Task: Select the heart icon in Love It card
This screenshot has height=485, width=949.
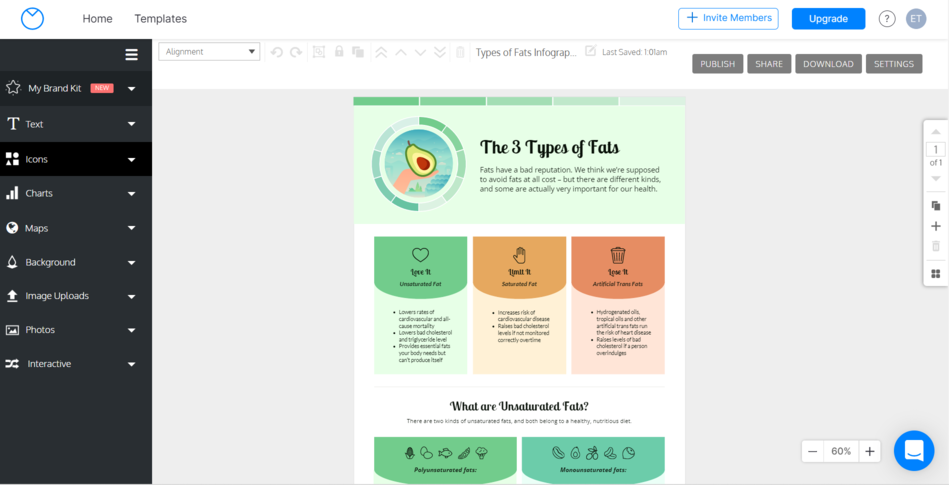Action: pyautogui.click(x=420, y=255)
